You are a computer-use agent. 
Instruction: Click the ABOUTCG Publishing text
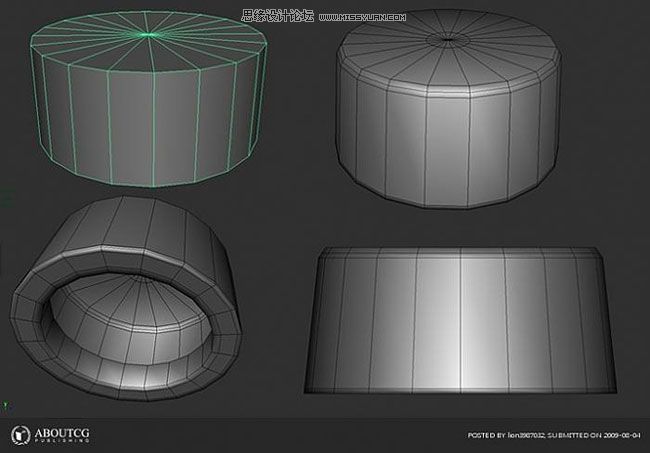[x=64, y=435]
